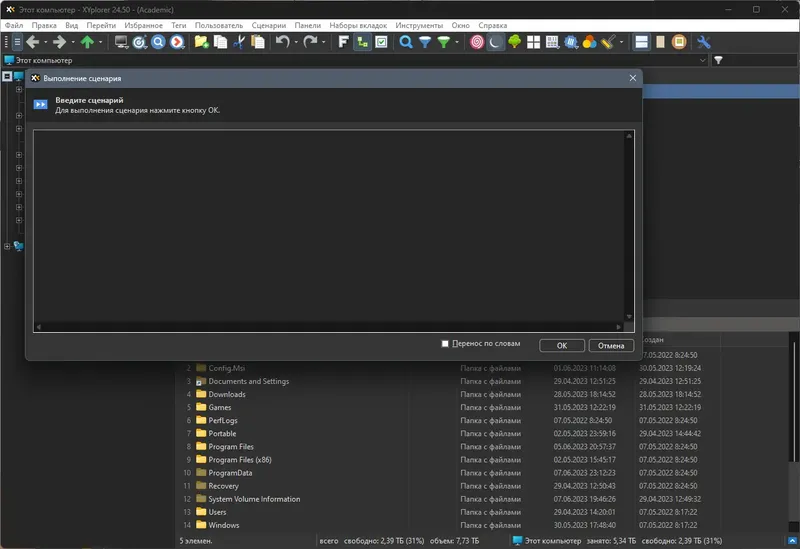800x549 pixels.
Task: Open dropdown arrow next to Redo
Action: click(x=323, y=42)
